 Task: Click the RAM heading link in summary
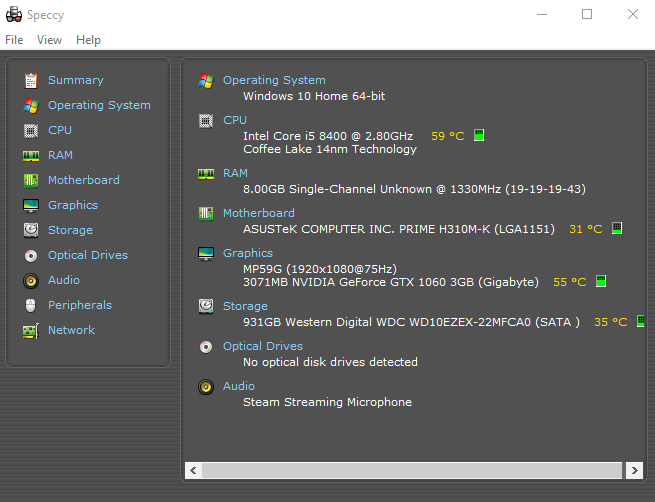pos(235,173)
